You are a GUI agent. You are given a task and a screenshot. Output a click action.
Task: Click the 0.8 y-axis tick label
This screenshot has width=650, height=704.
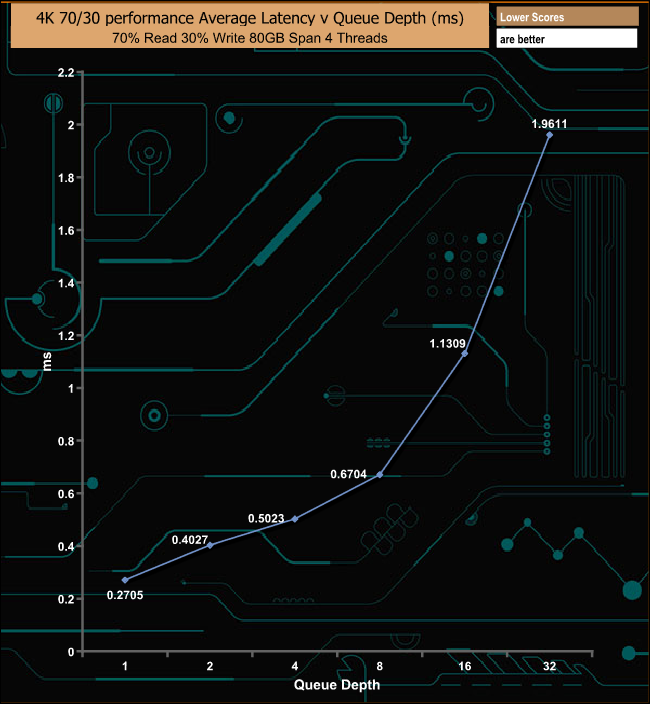point(66,441)
